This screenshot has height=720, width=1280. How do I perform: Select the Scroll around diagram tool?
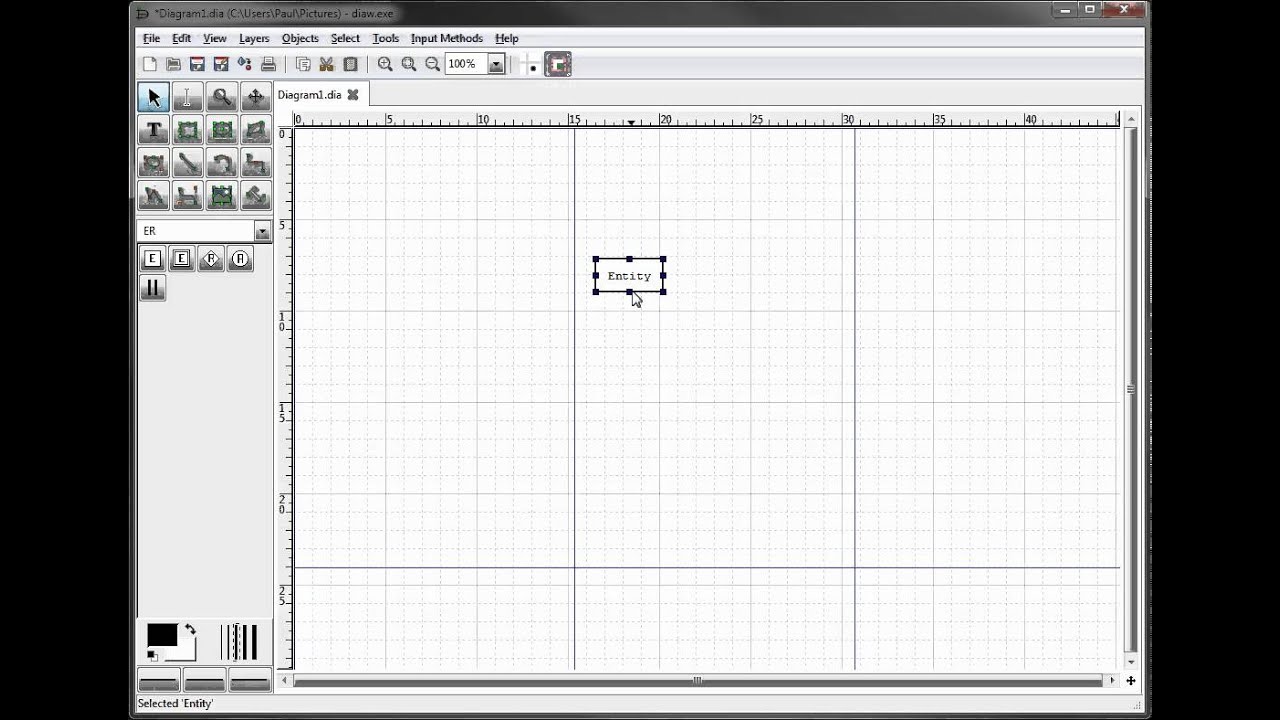(255, 97)
